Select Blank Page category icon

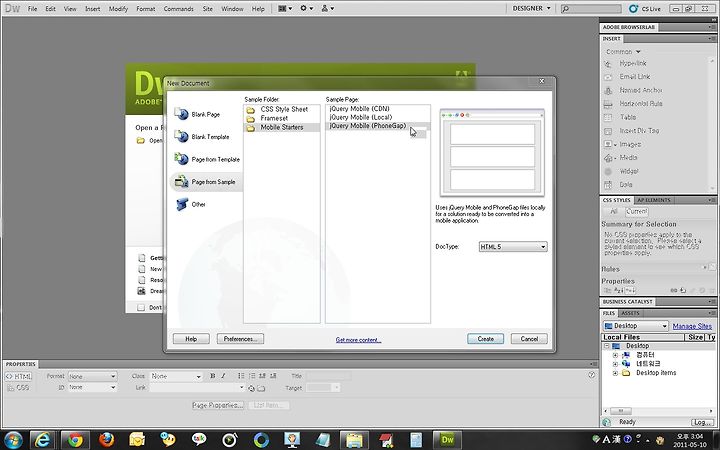(181, 114)
